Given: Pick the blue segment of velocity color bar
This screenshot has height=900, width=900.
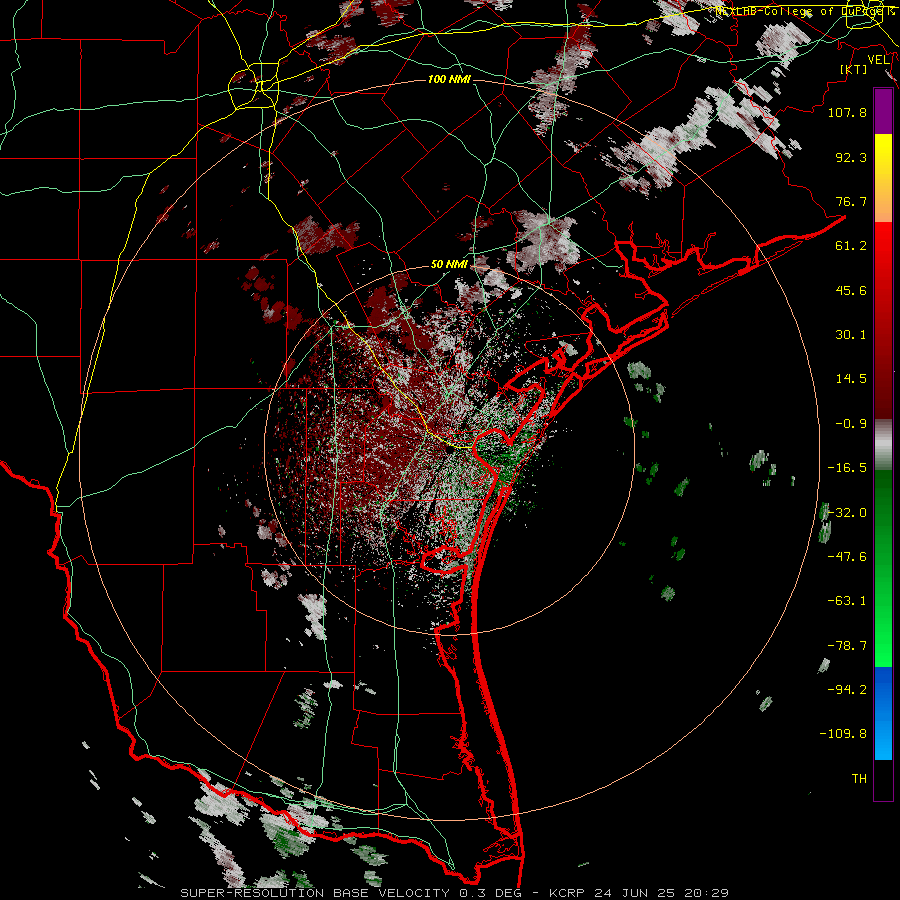Looking at the screenshot, I should coord(883,713).
